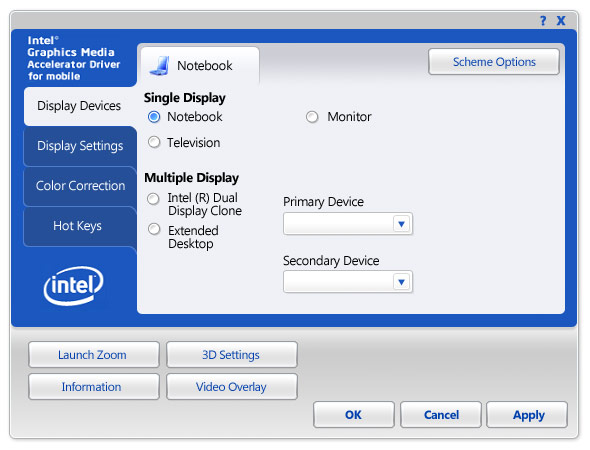This screenshot has width=590, height=450.
Task: Enable Intel Dual Display Clone
Action: coord(154,199)
